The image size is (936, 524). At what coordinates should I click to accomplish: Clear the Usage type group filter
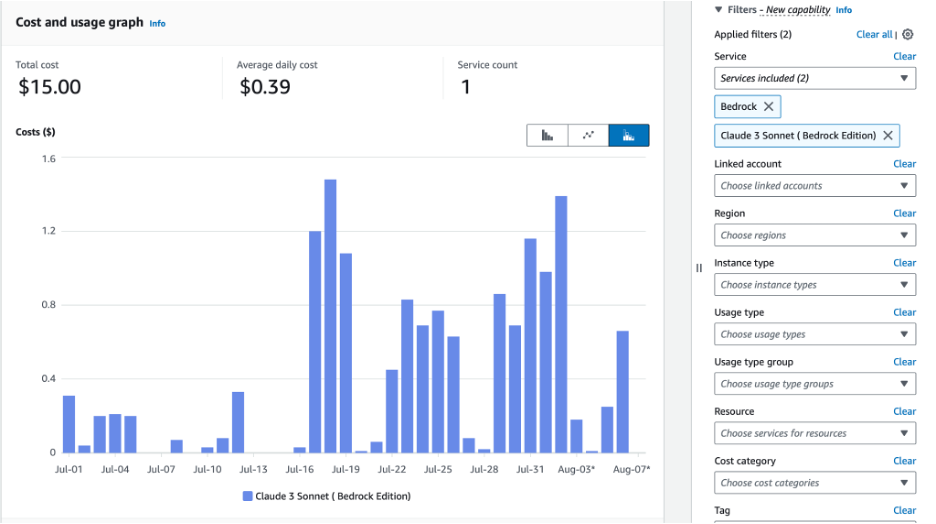click(904, 362)
